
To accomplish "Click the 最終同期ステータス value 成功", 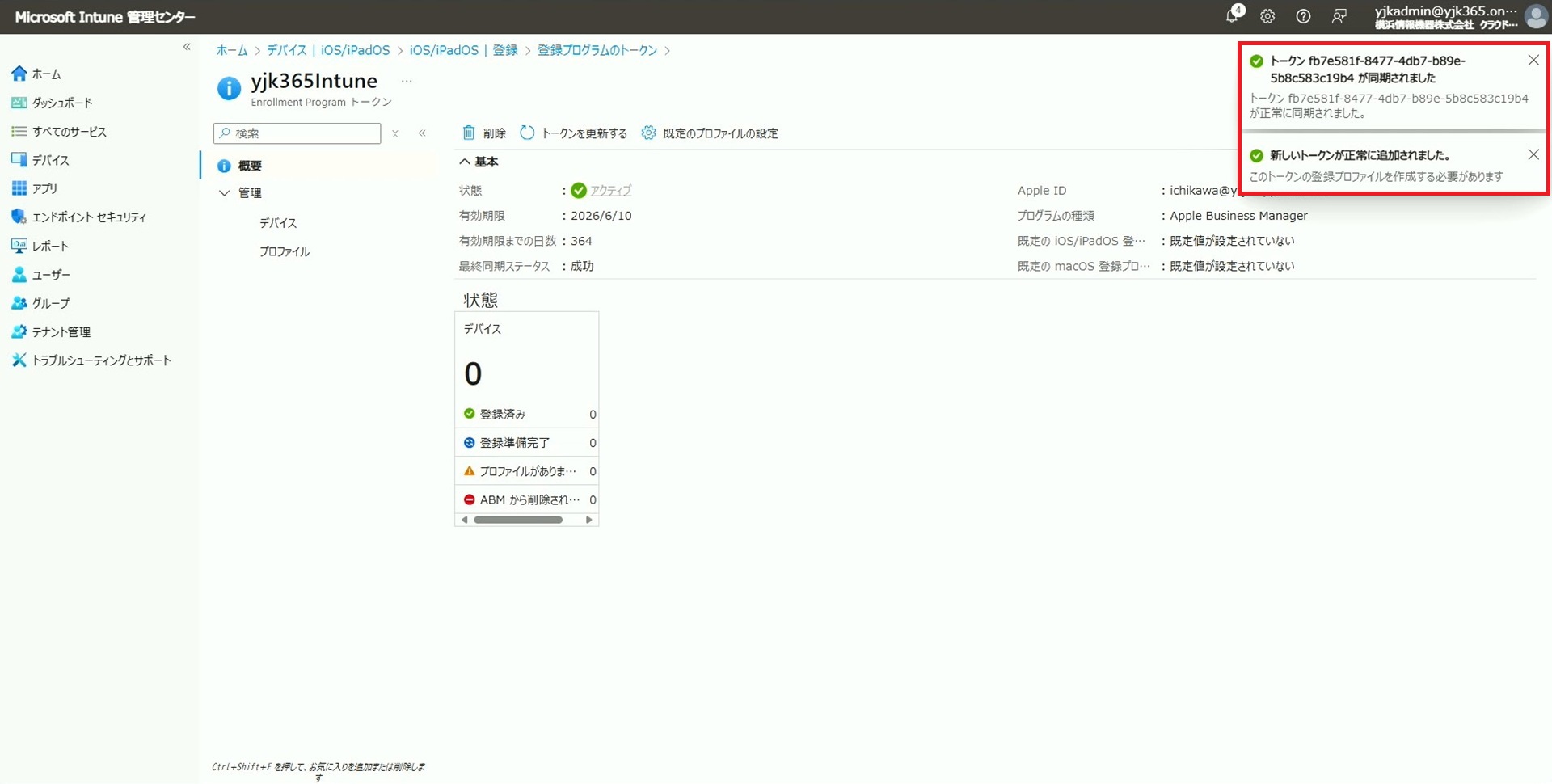I will 582,266.
